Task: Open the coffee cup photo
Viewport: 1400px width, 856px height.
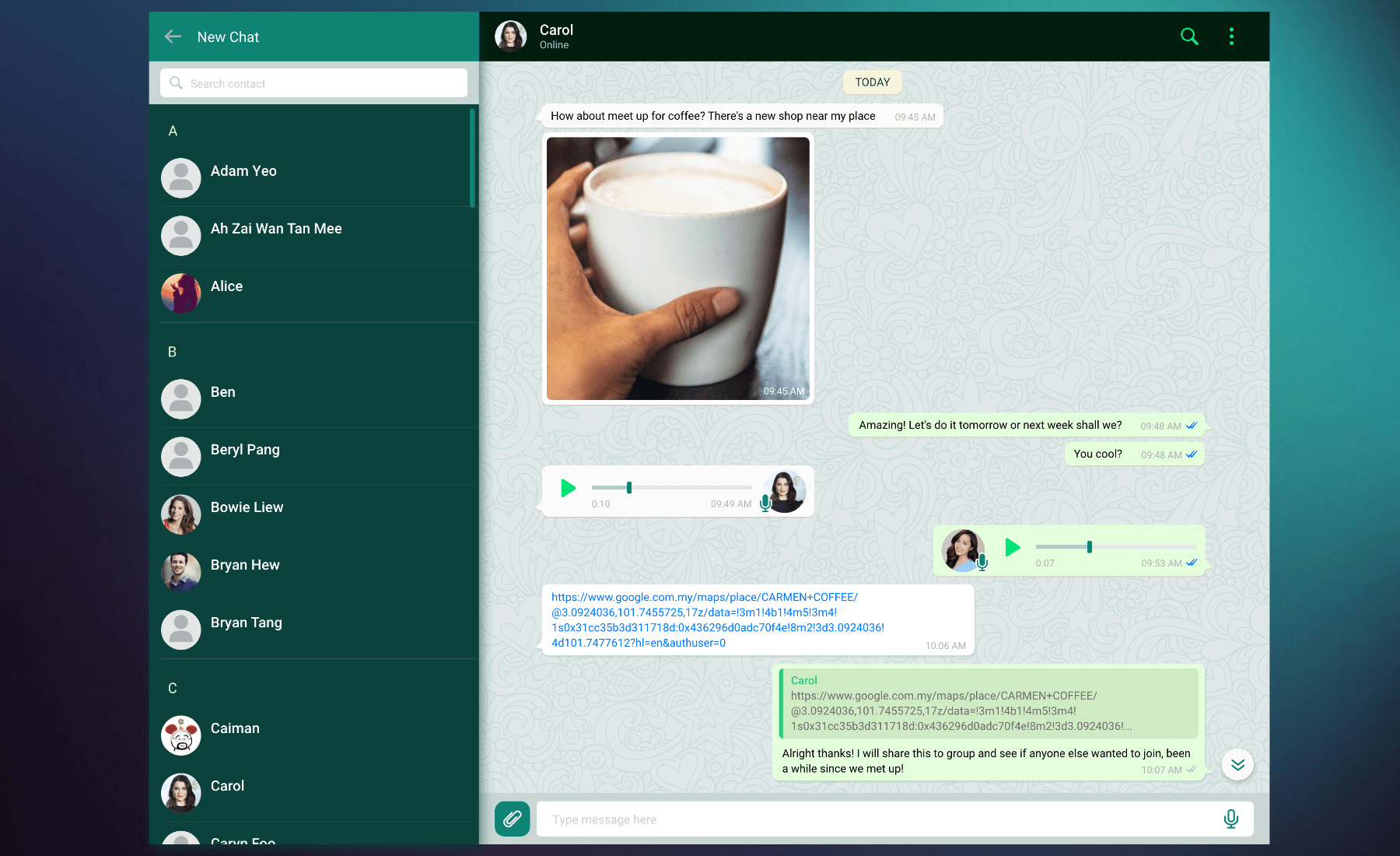Action: [678, 268]
